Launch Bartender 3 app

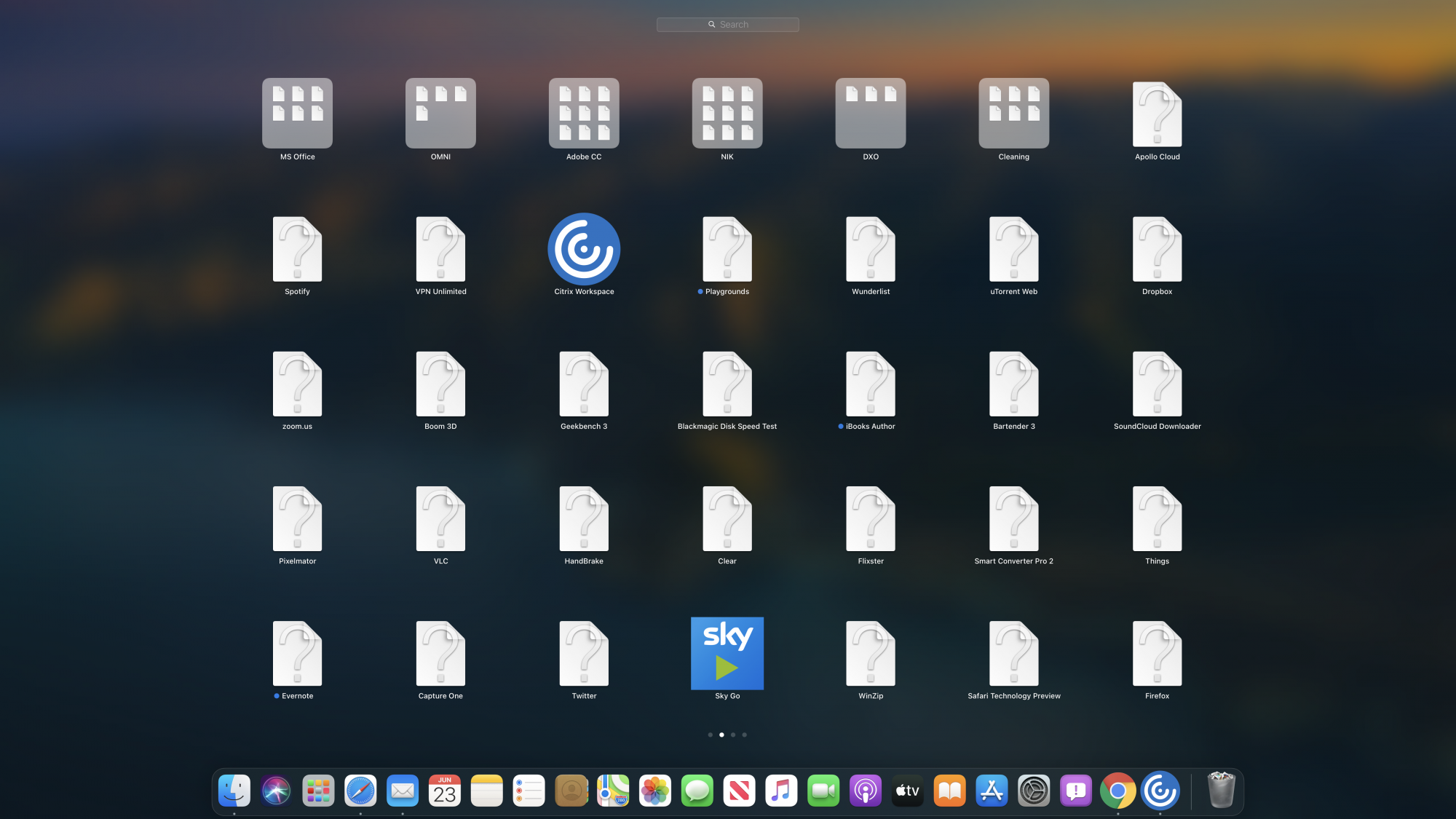pos(1014,384)
